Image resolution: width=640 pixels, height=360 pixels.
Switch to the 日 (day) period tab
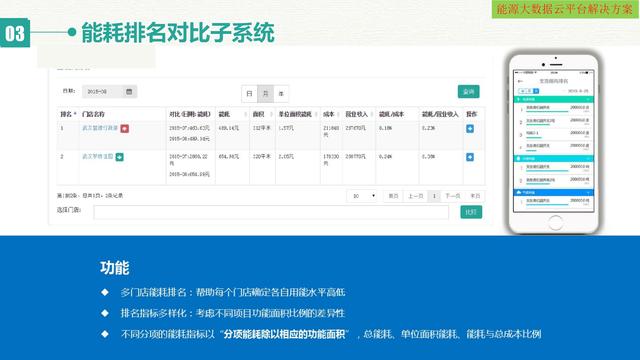249,94
